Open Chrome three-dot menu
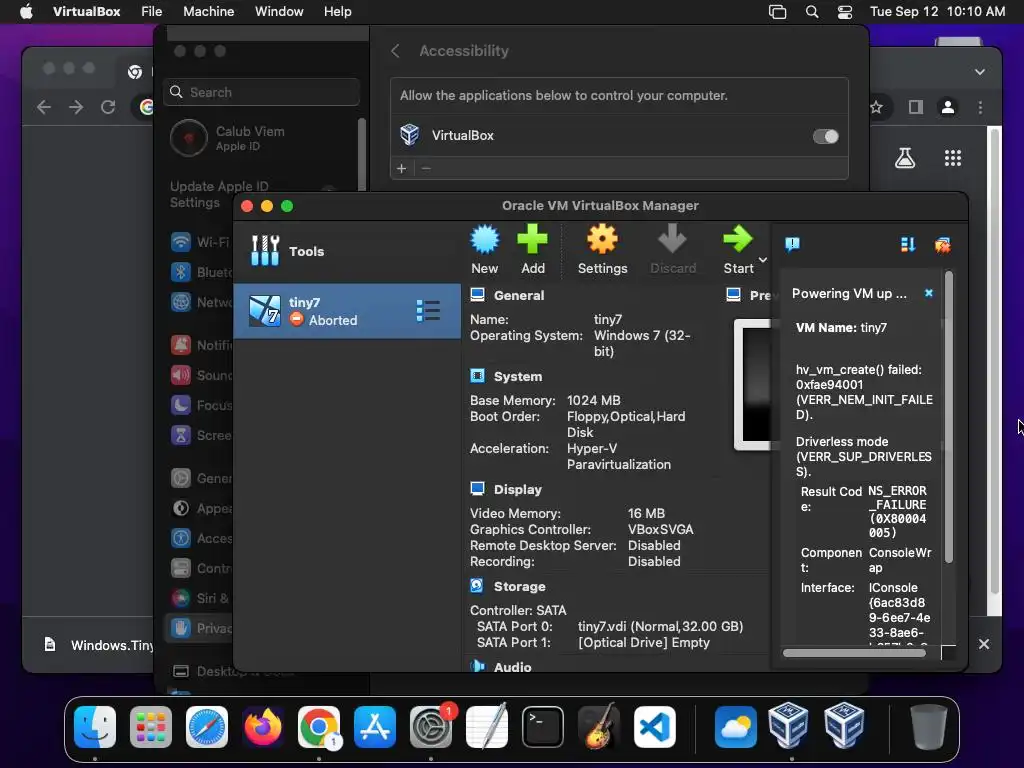1024x768 pixels. pyautogui.click(x=980, y=107)
